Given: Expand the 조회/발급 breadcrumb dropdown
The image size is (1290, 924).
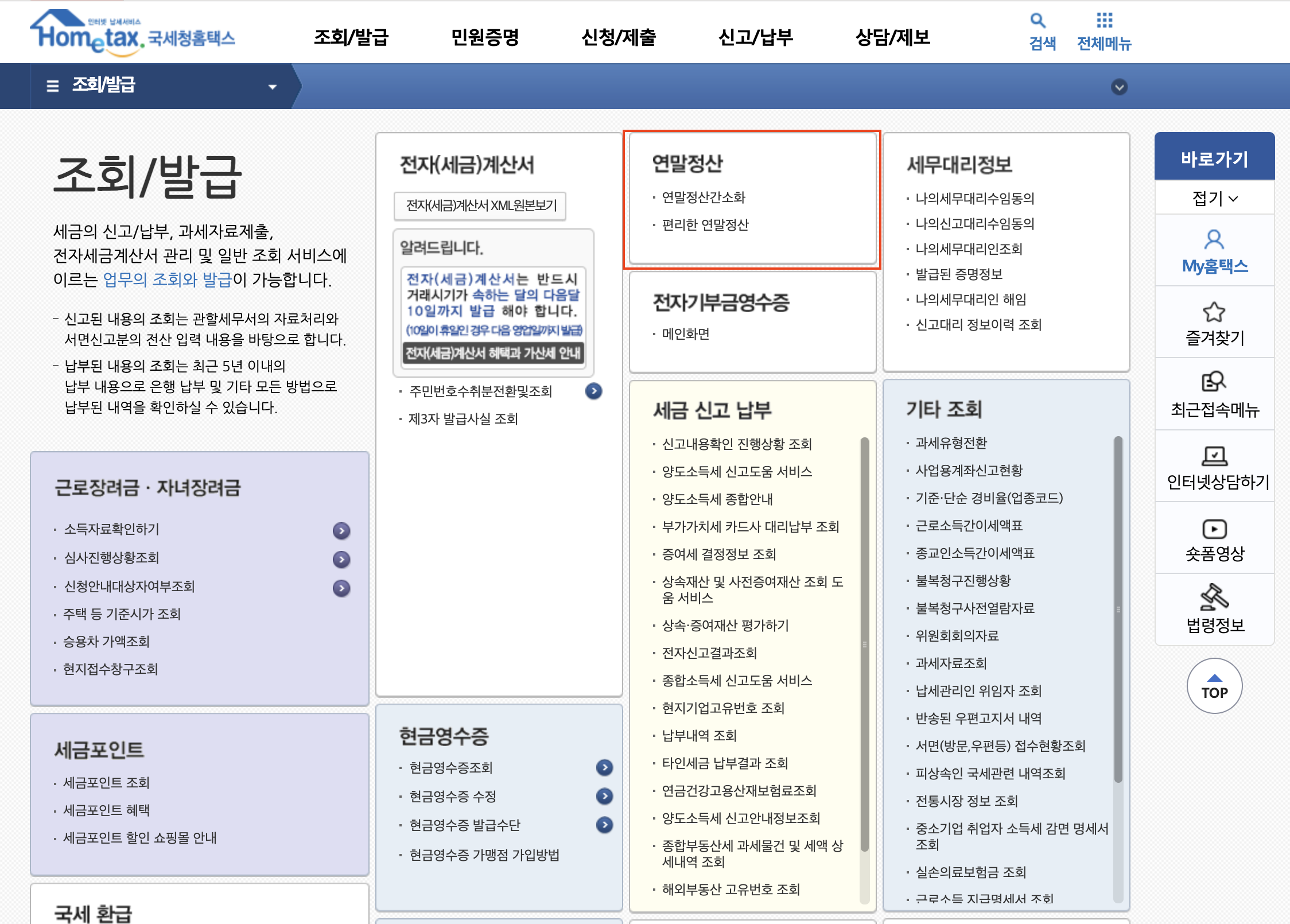Looking at the screenshot, I should click(x=273, y=87).
